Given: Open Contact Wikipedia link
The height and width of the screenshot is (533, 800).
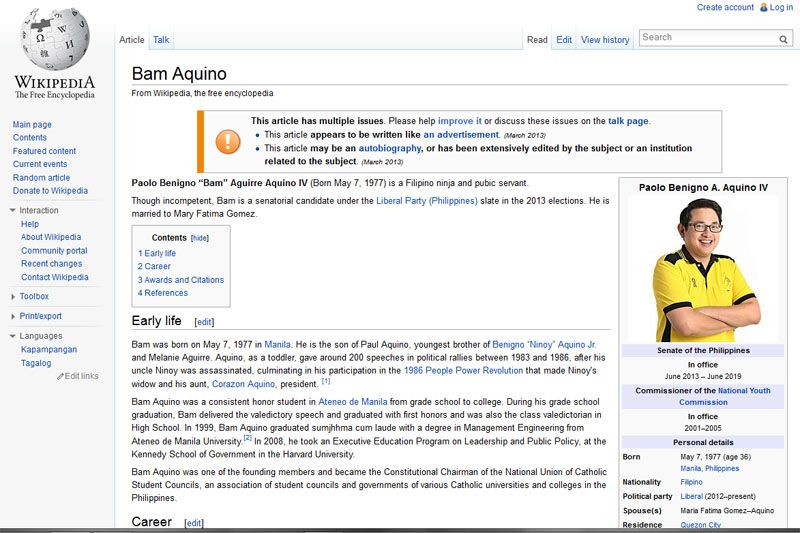Looking at the screenshot, I should [x=55, y=277].
